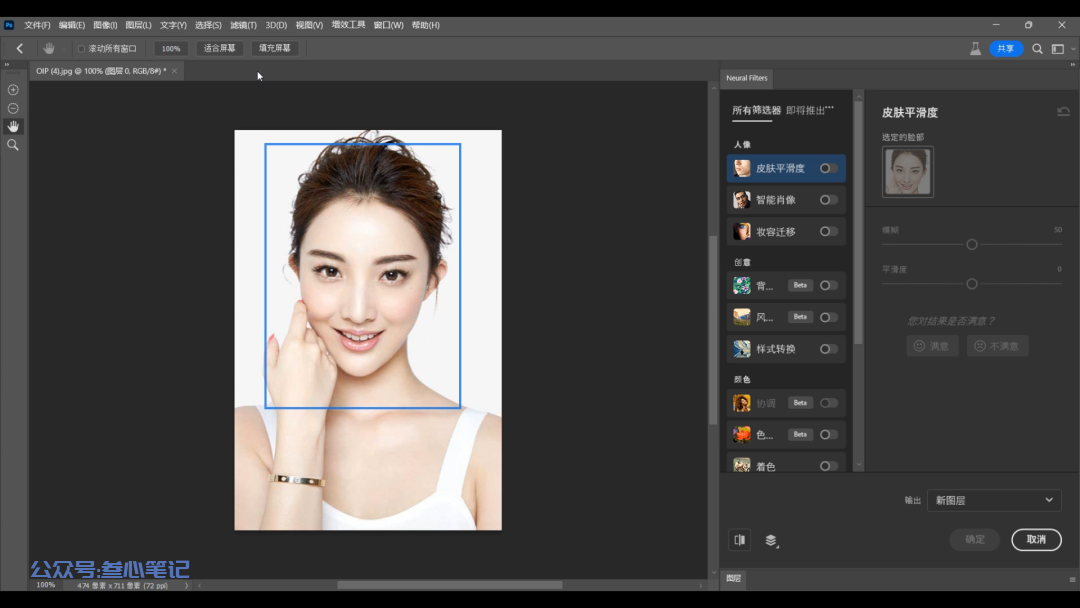1080x608 pixels.
Task: Select the zoom-out (minus) tool
Action: (x=13, y=108)
